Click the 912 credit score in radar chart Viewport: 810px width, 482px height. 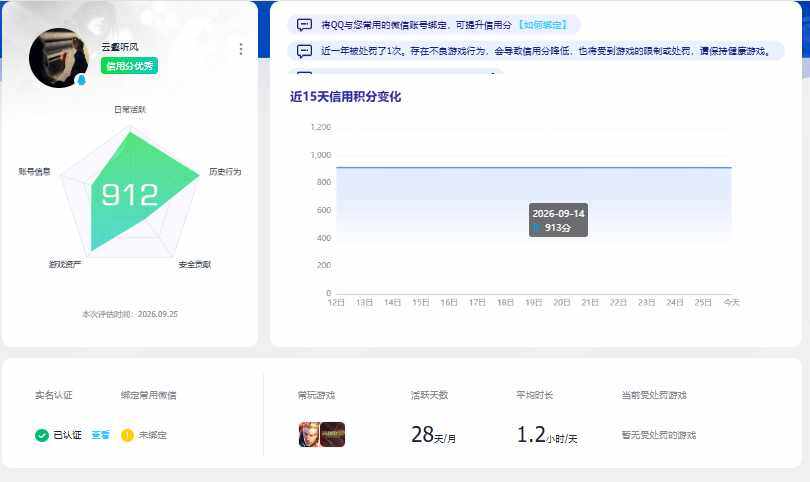click(130, 195)
